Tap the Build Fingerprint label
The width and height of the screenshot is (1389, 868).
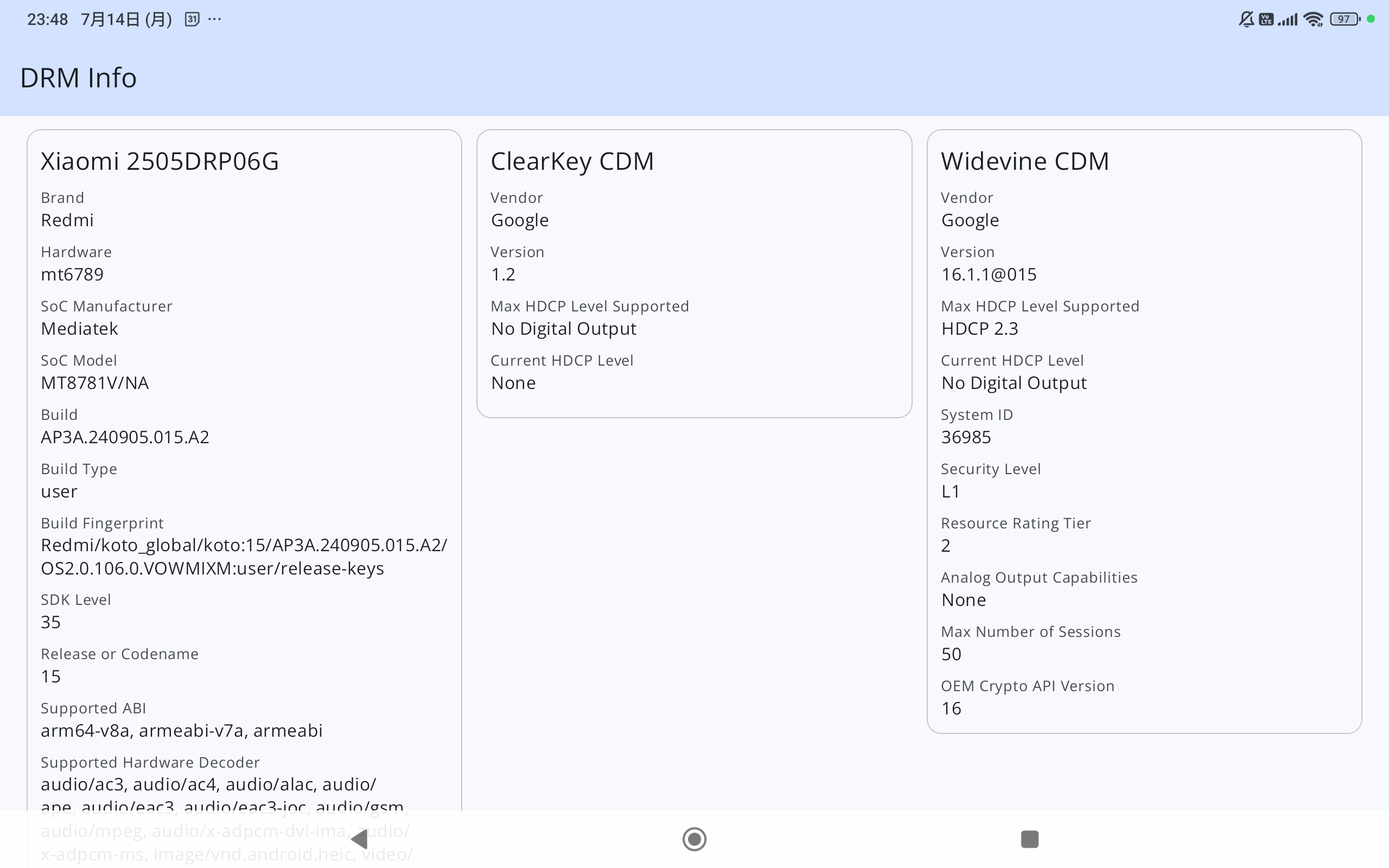coord(102,524)
